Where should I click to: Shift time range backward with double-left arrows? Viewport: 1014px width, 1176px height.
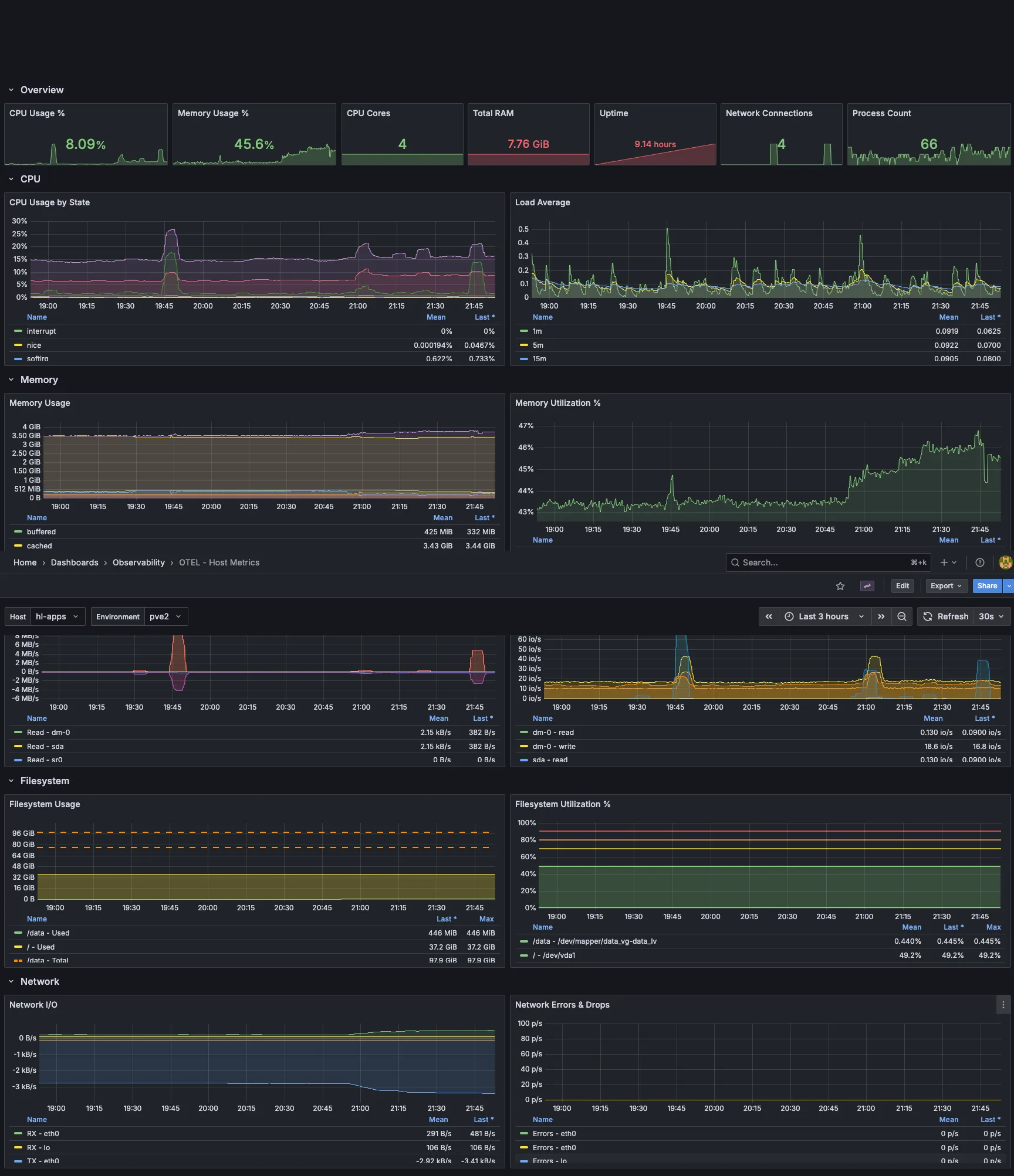[768, 616]
